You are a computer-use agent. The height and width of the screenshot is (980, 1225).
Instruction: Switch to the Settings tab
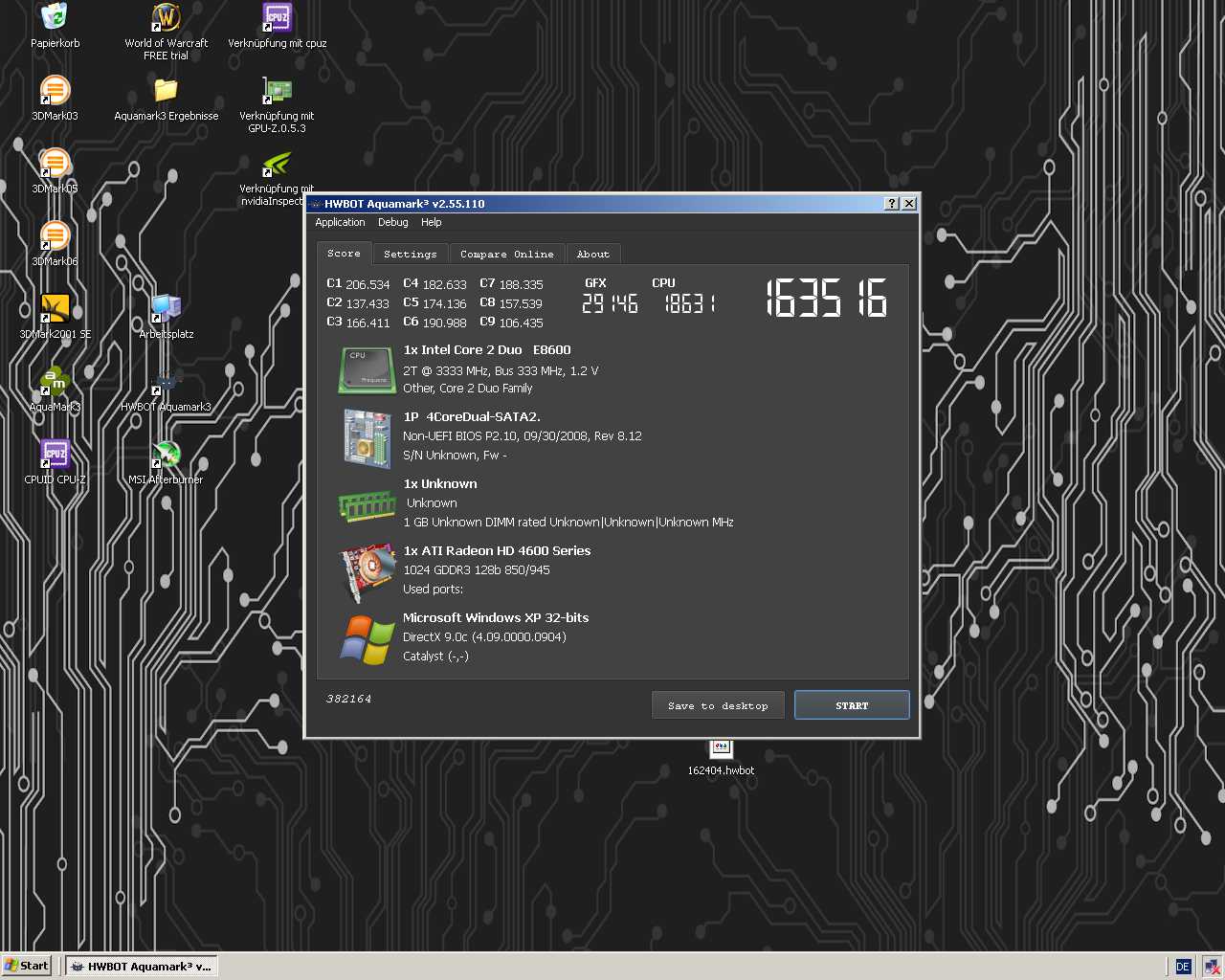tap(410, 255)
